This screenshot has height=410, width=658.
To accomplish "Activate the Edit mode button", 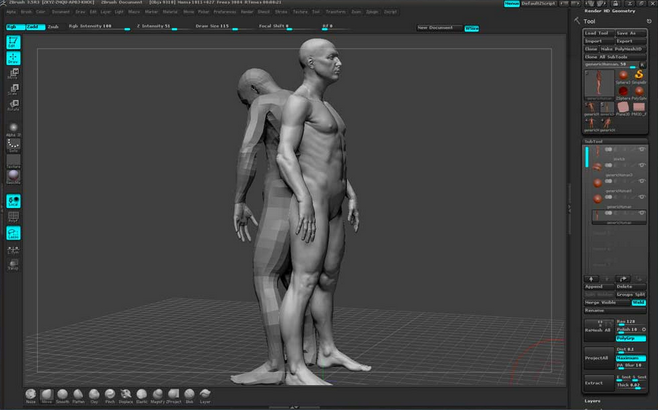I will click(14, 43).
